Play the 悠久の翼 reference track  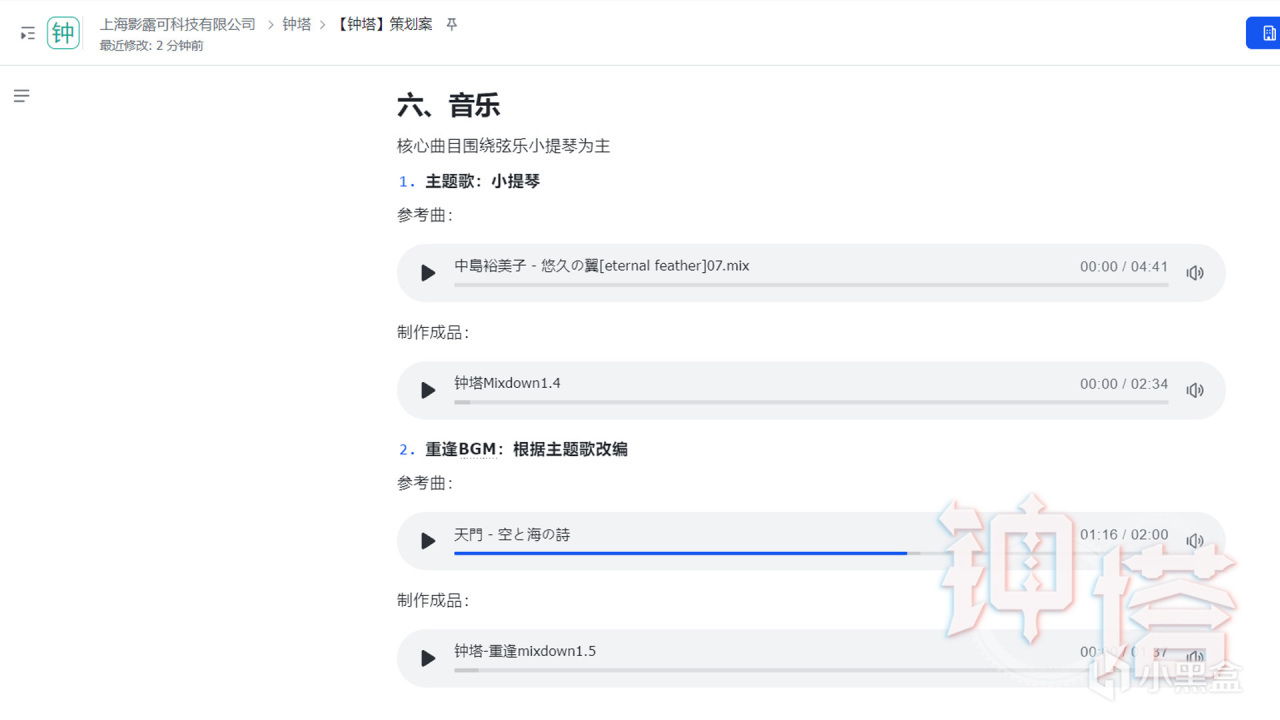point(428,273)
